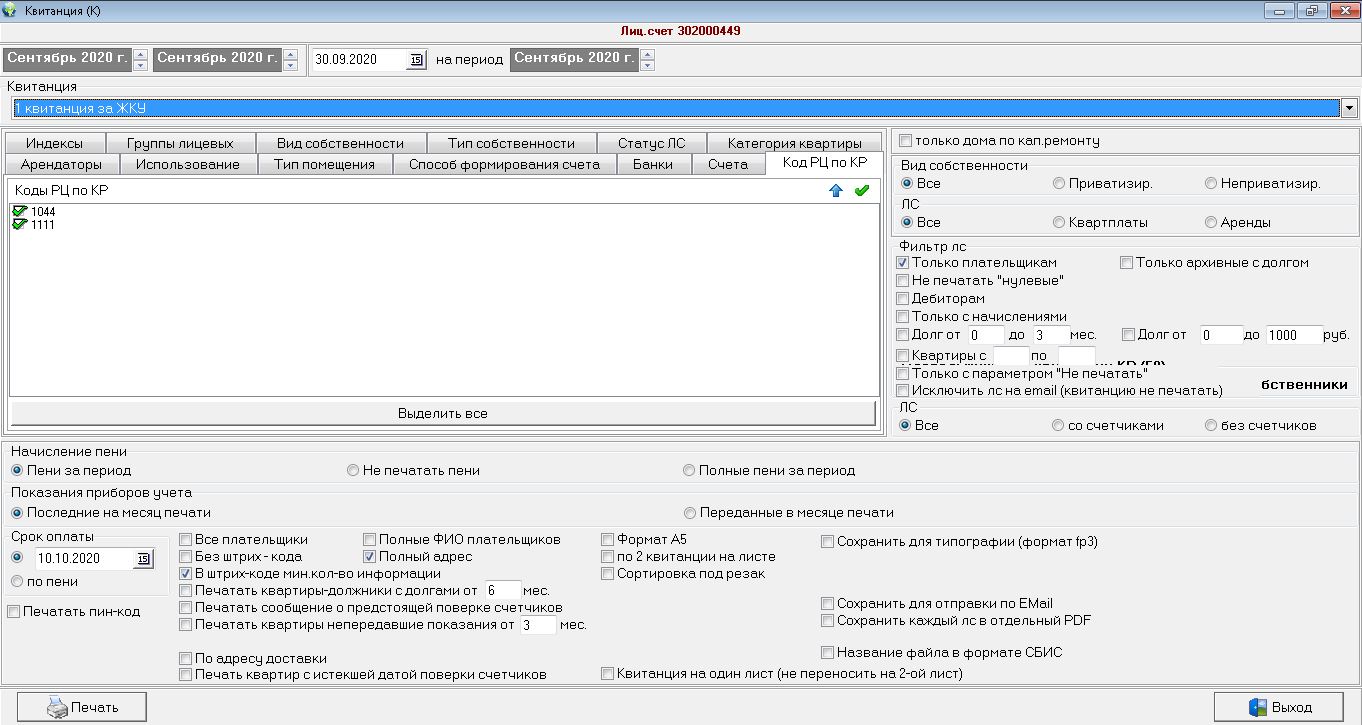1362x725 pixels.
Task: Enable "Сохранить каждый лс в отдельный PDF"
Action: [828, 620]
